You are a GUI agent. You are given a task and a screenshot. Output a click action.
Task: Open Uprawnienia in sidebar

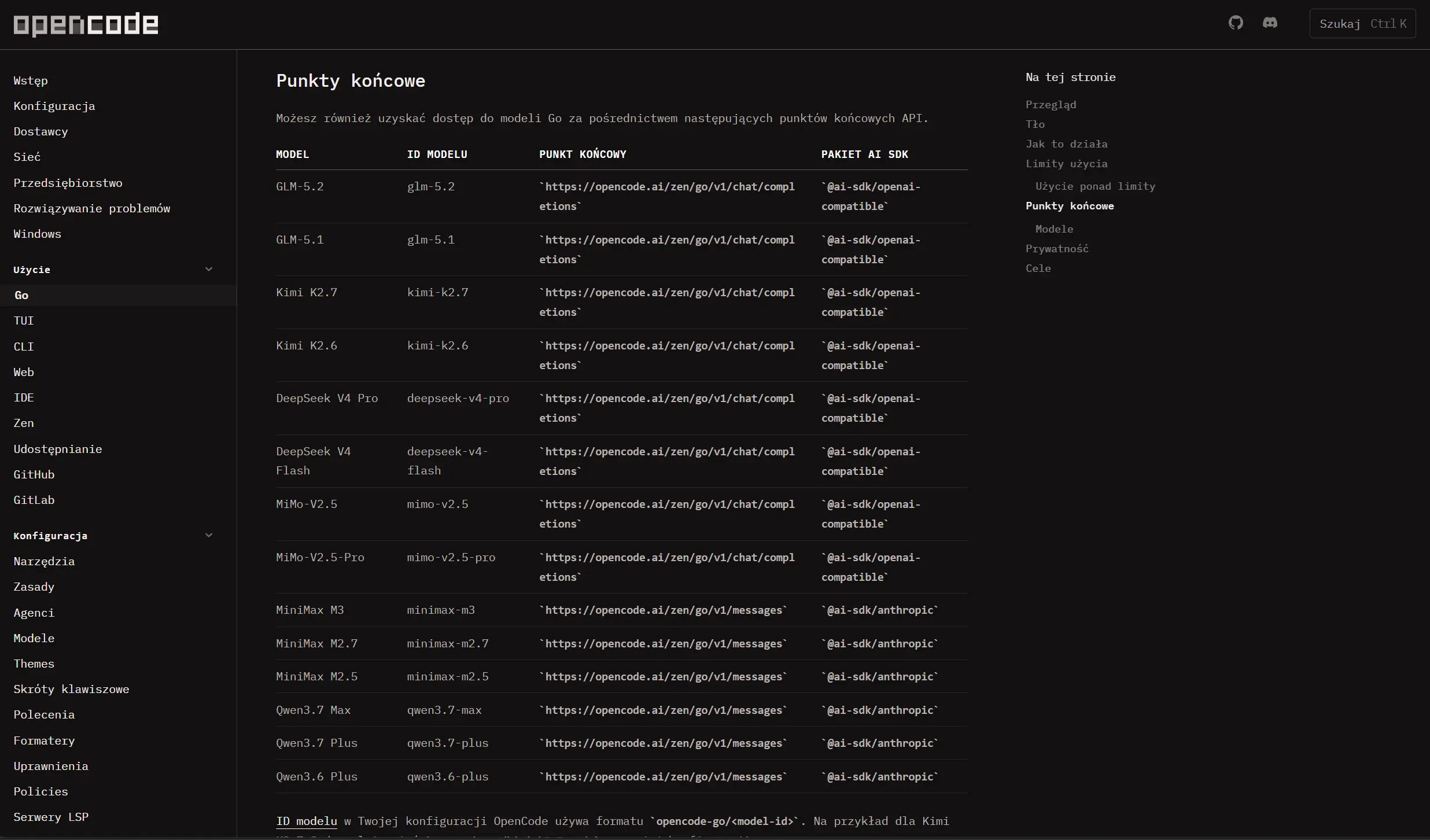pos(51,766)
